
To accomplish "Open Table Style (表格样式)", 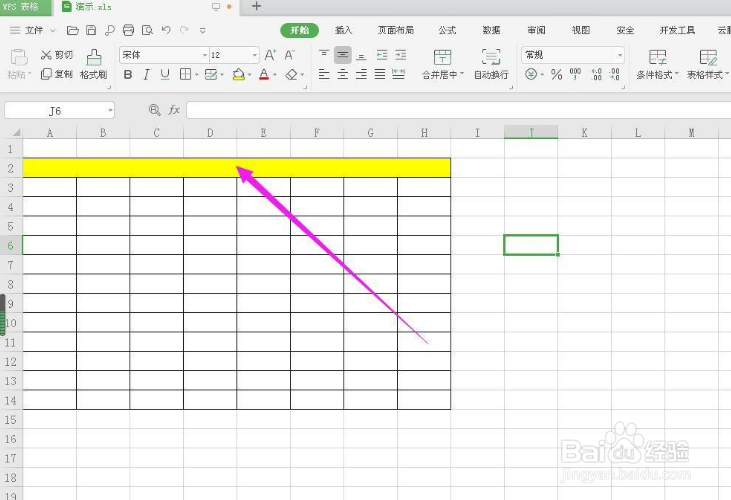I will [x=708, y=65].
